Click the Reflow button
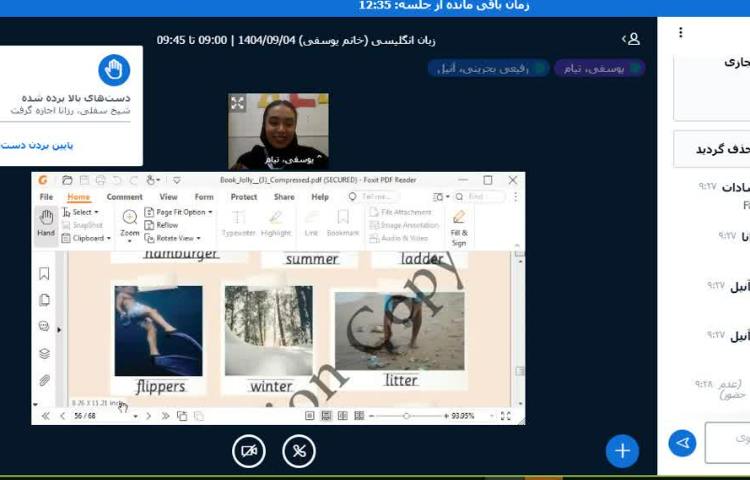The height and width of the screenshot is (480, 750). point(162,225)
